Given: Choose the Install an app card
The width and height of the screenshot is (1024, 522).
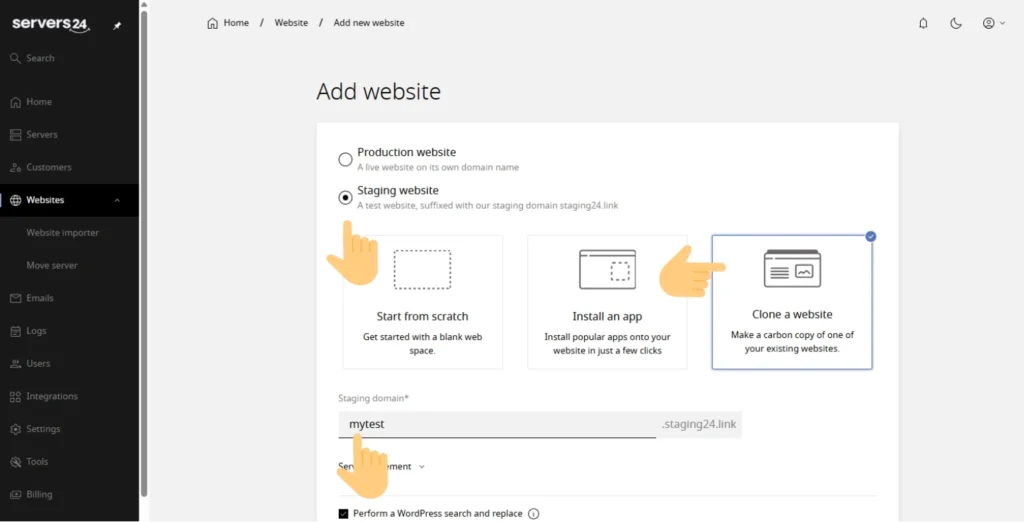Looking at the screenshot, I should pyautogui.click(x=607, y=302).
